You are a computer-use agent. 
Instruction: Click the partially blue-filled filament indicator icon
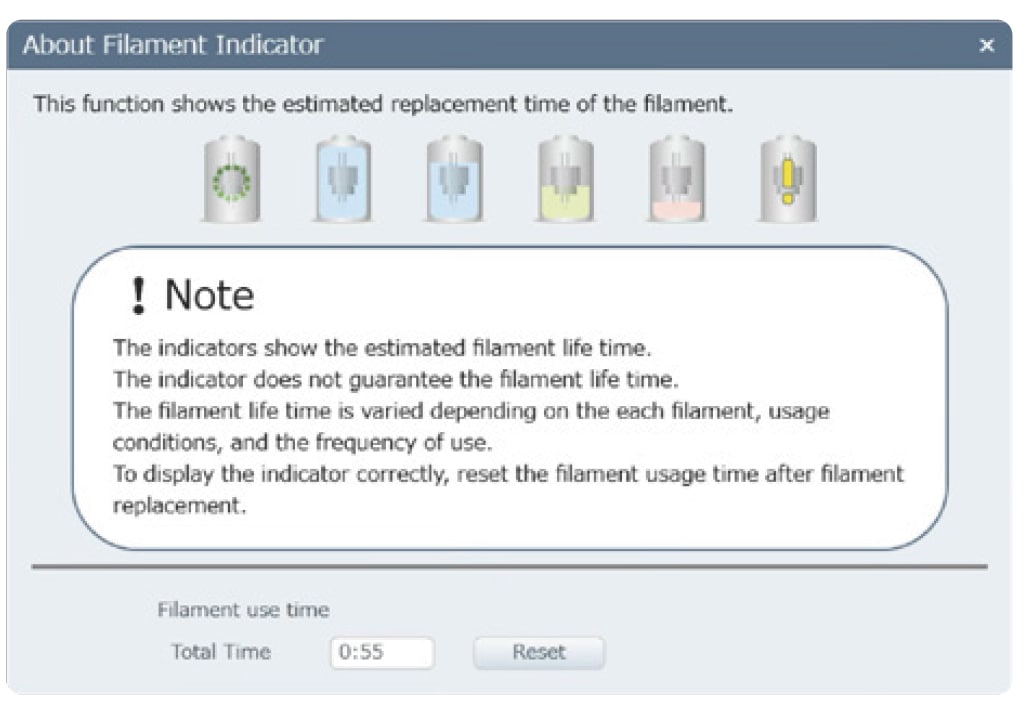tap(455, 179)
